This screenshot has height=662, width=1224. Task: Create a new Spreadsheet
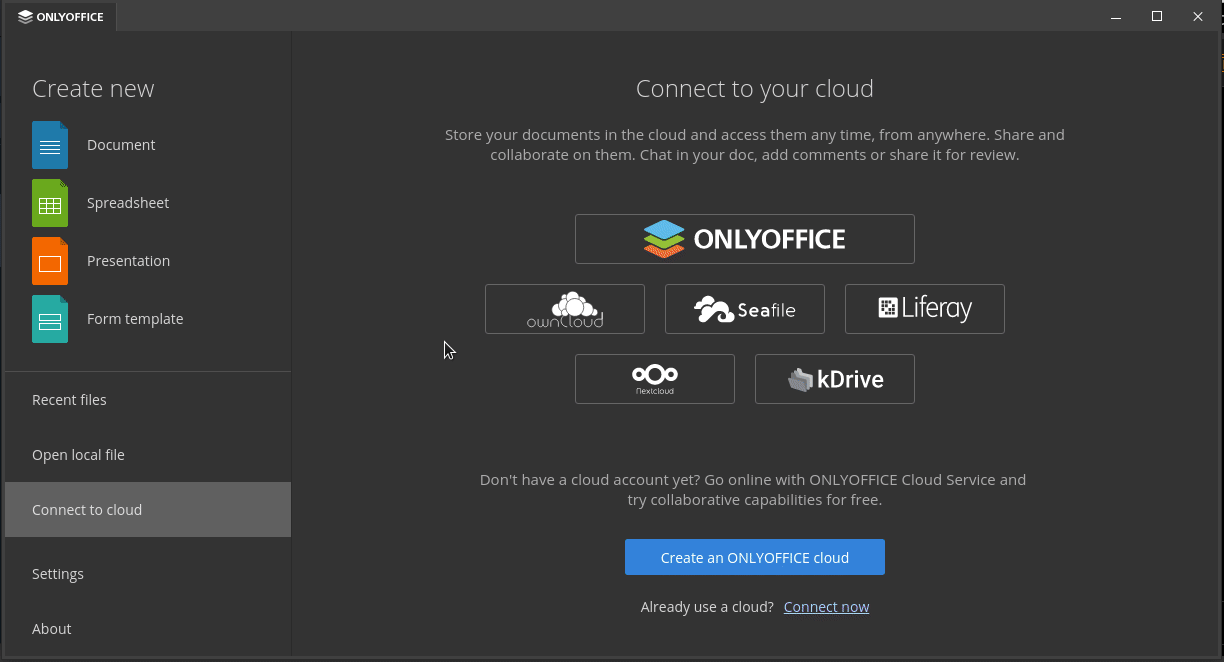click(127, 203)
